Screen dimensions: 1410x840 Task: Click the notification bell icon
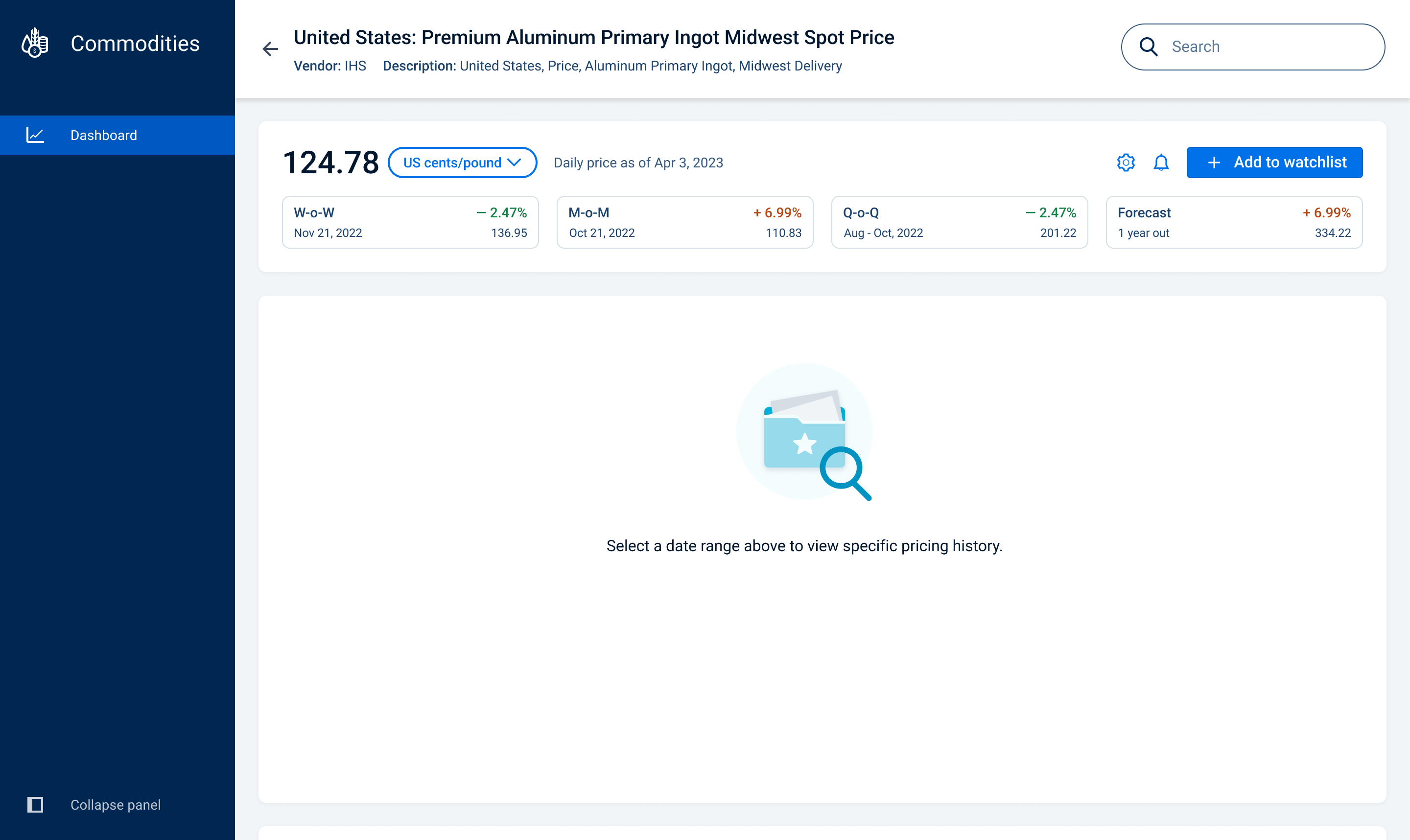click(1161, 163)
